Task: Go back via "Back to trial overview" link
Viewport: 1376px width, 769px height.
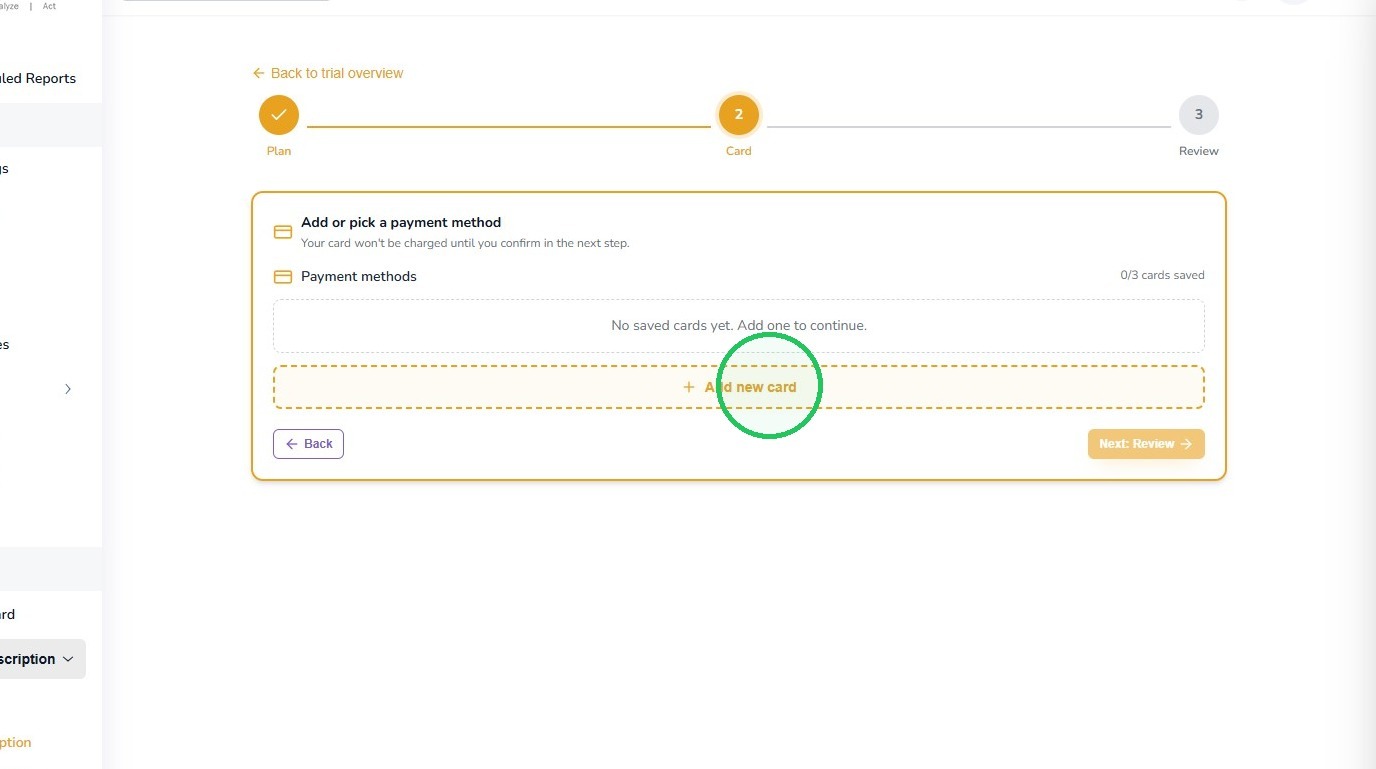Action: pyautogui.click(x=328, y=73)
